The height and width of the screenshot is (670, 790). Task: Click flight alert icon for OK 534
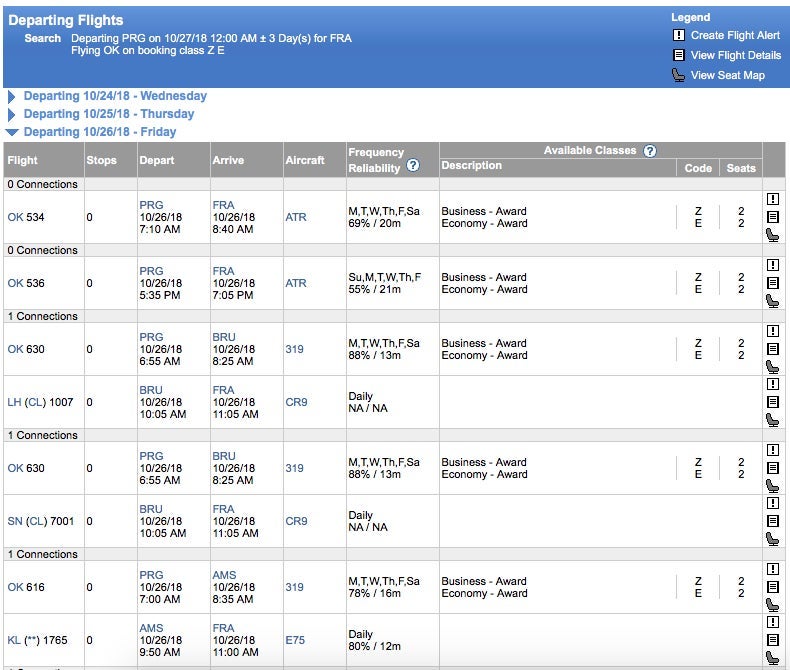click(x=772, y=199)
